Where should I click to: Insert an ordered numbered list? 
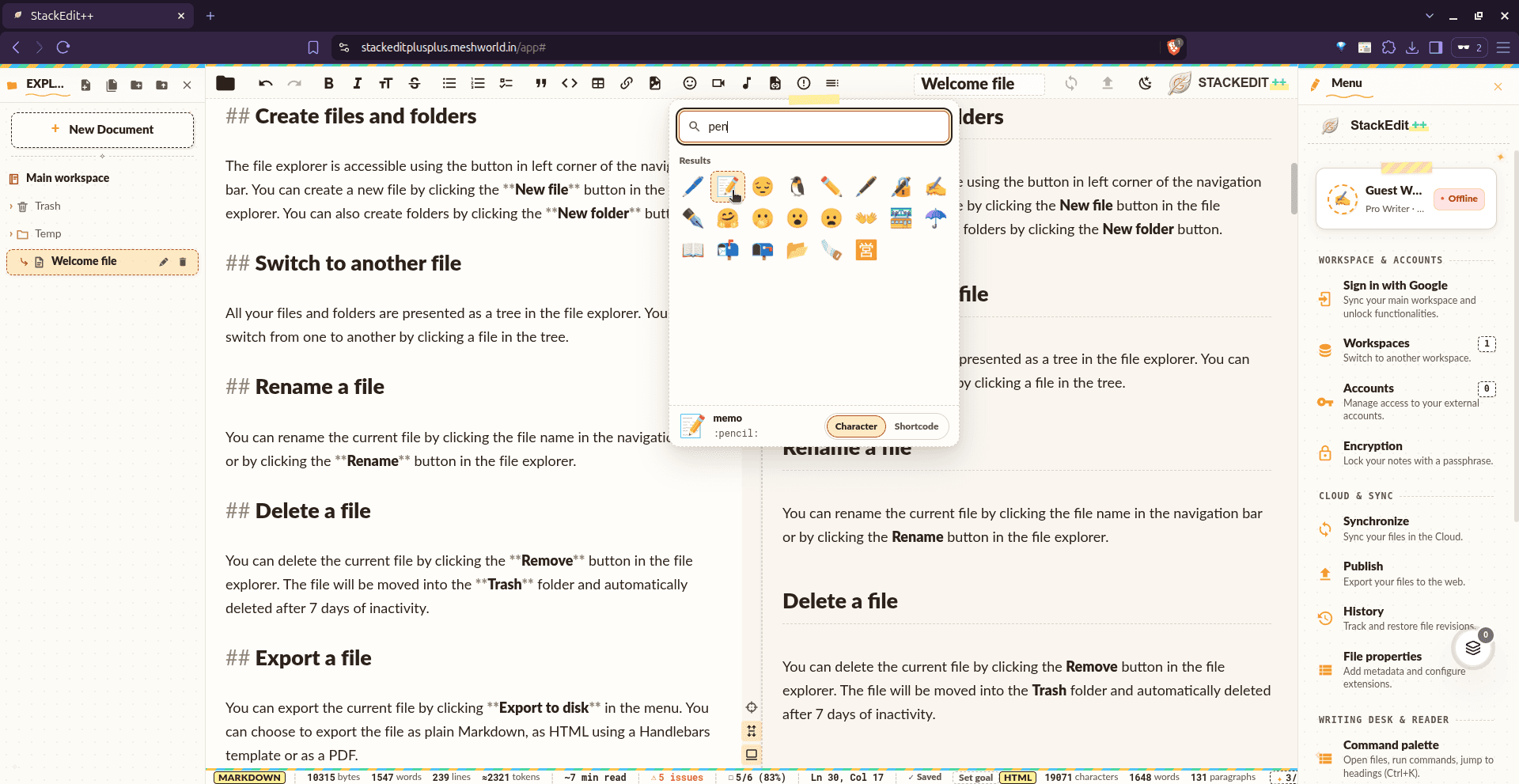point(478,83)
